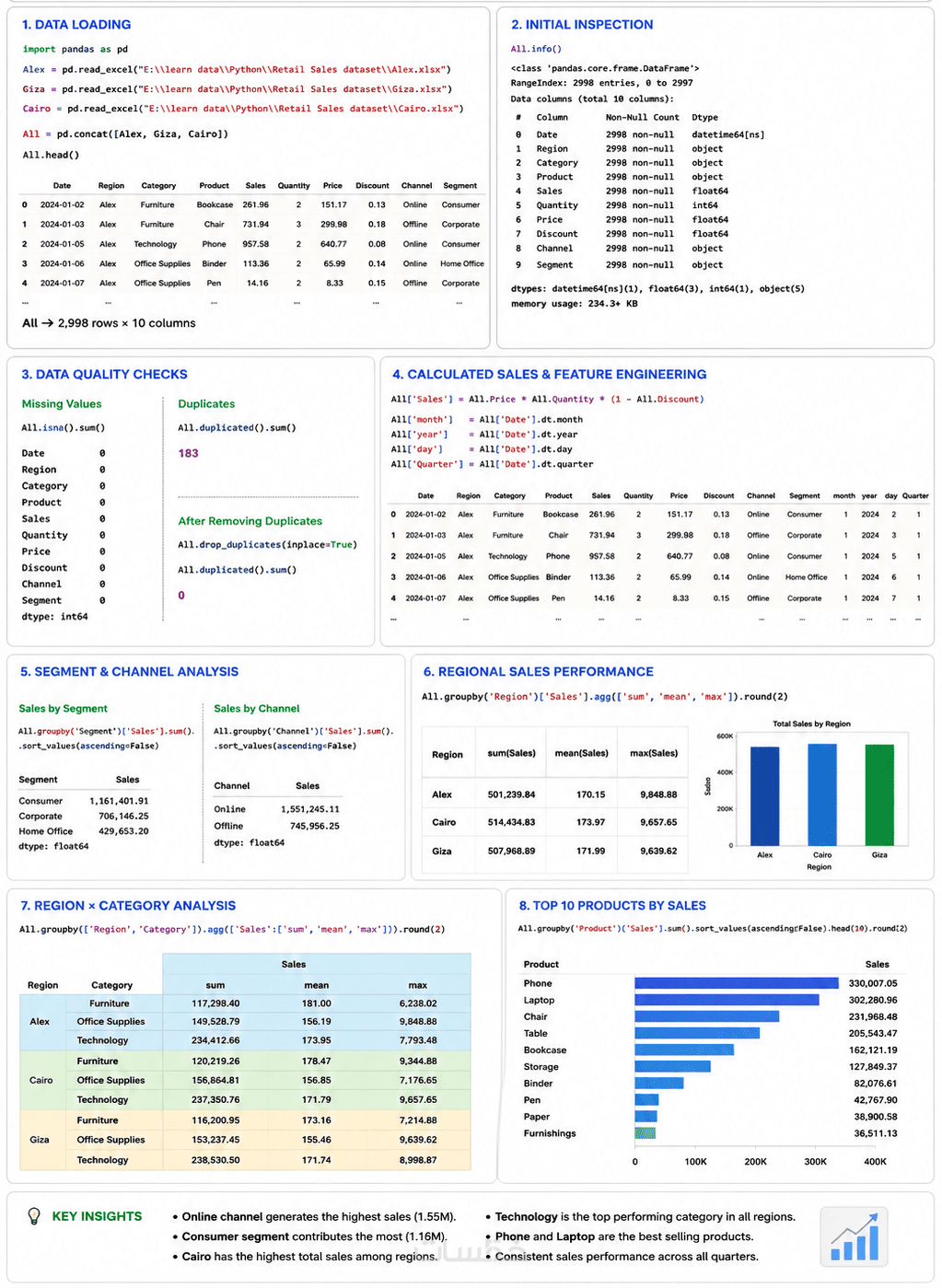Image resolution: width=942 pixels, height=1288 pixels.
Task: Click the 3. Data Quality Checks heading
Action: click(104, 375)
